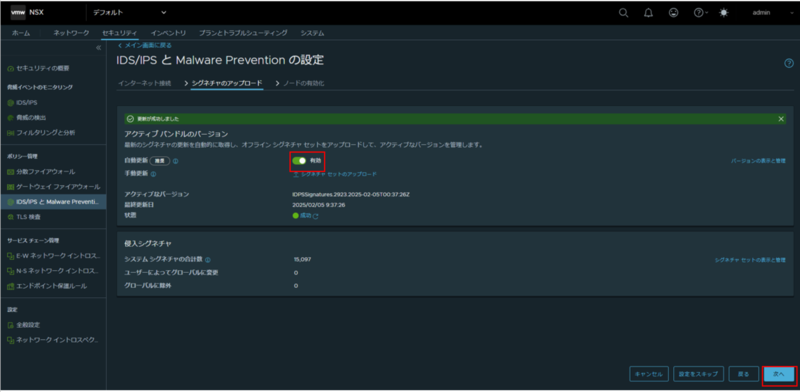Click IDS/IPS と Malware Prevention sidebar icon
The height and width of the screenshot is (392, 800).
(11, 202)
